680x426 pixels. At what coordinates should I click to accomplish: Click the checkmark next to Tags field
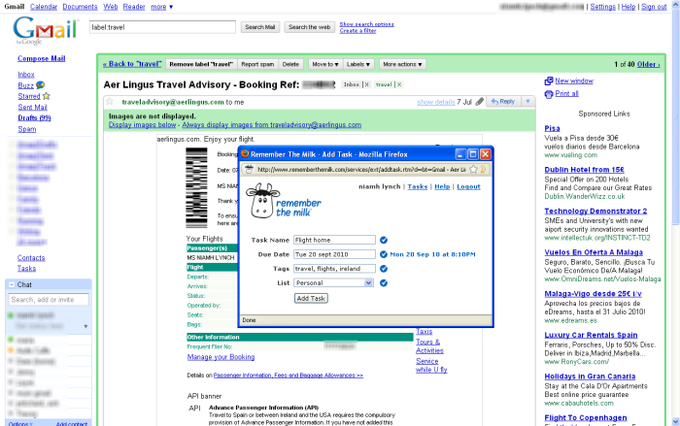click(383, 269)
